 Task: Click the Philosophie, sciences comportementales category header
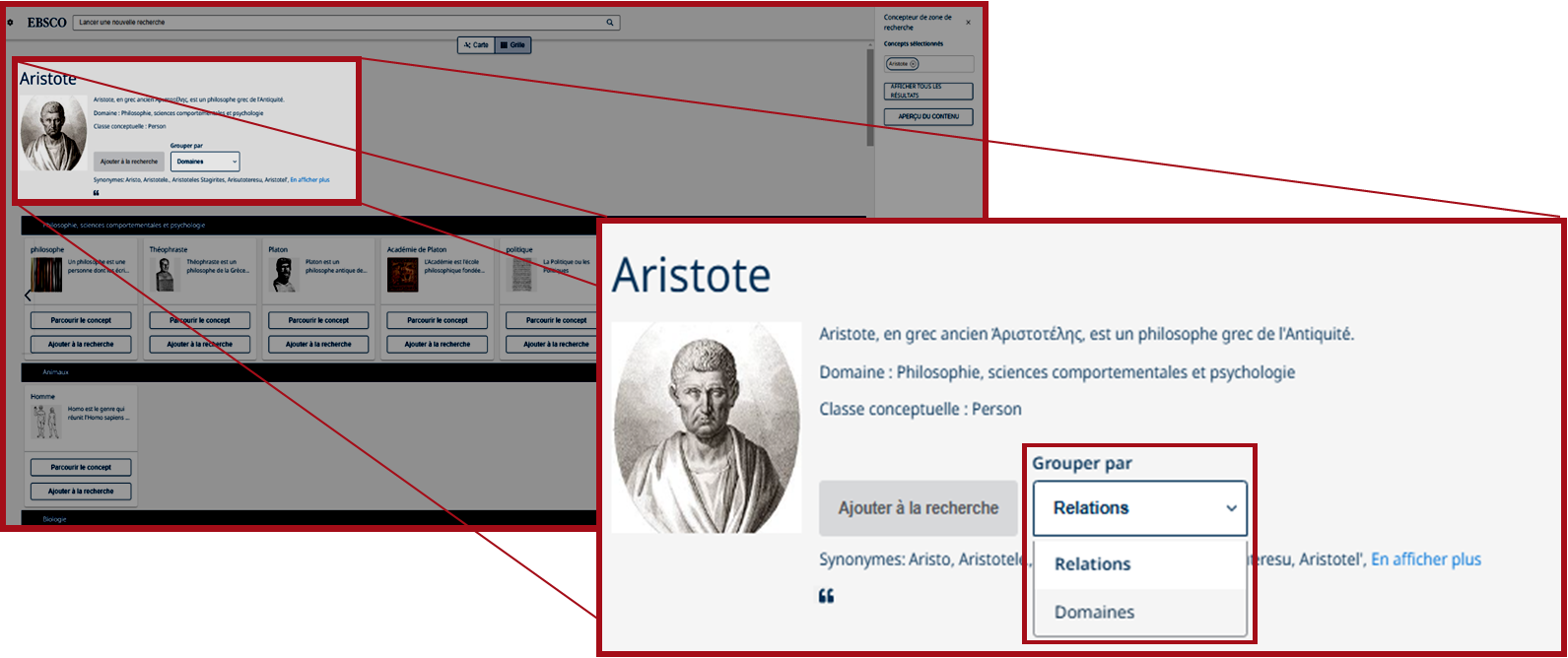coord(124,226)
